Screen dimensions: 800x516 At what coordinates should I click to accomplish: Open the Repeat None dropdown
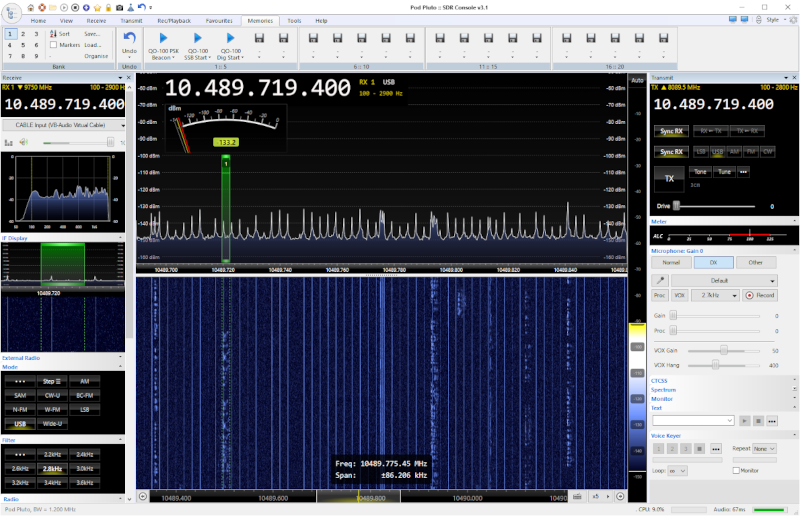click(x=764, y=449)
